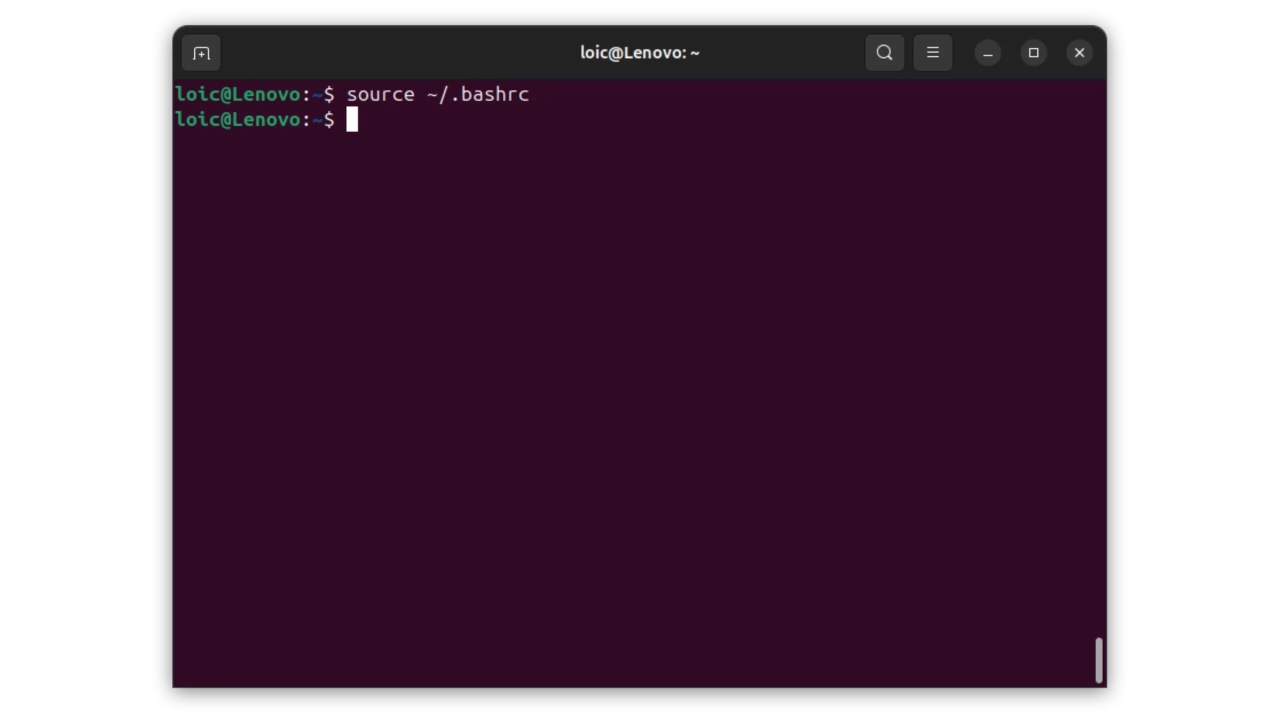Viewport: 1280px width, 720px height.
Task: Click the search magnifier icon
Action: 884,53
